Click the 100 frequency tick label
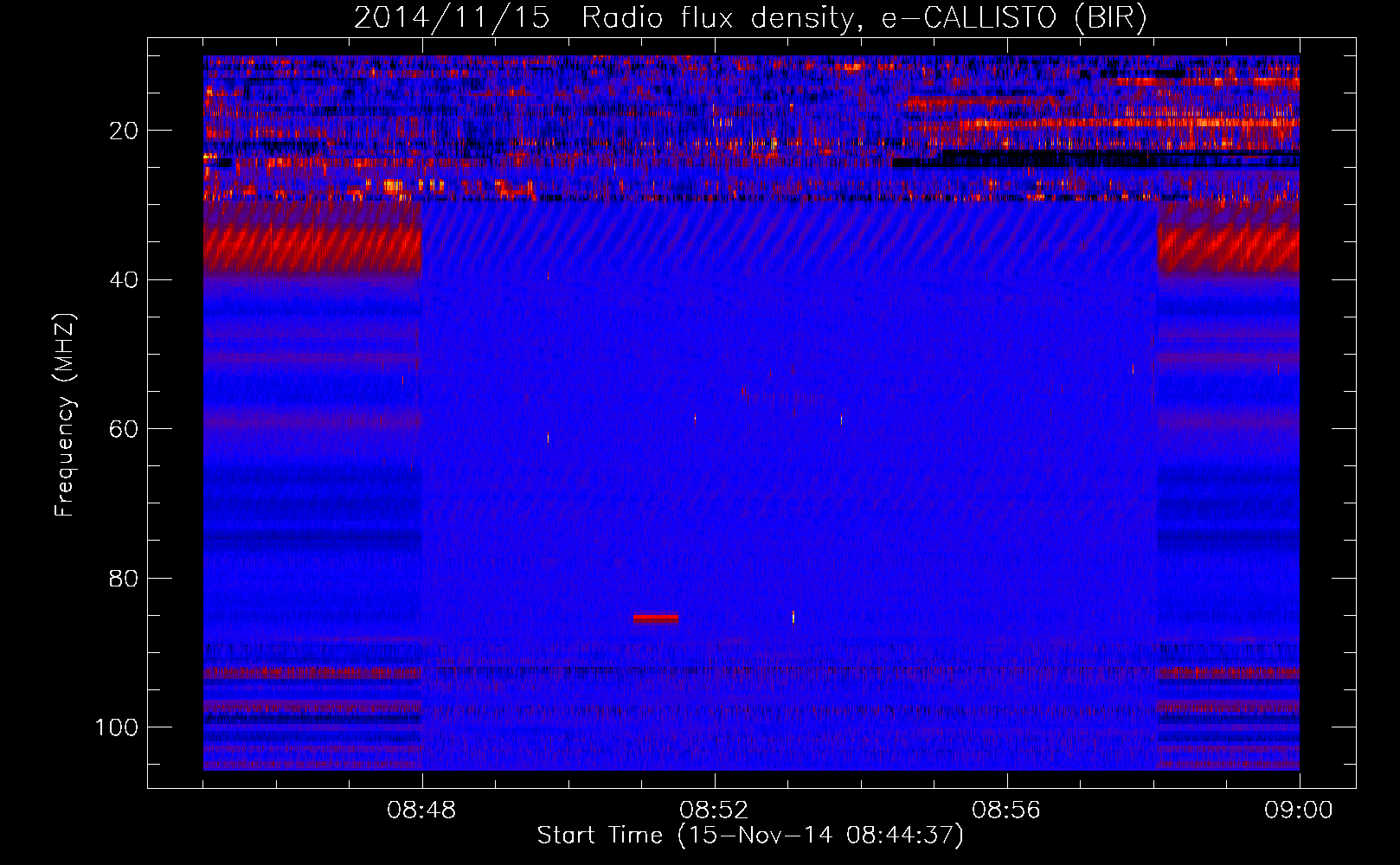The width and height of the screenshot is (1400, 865). [x=117, y=727]
